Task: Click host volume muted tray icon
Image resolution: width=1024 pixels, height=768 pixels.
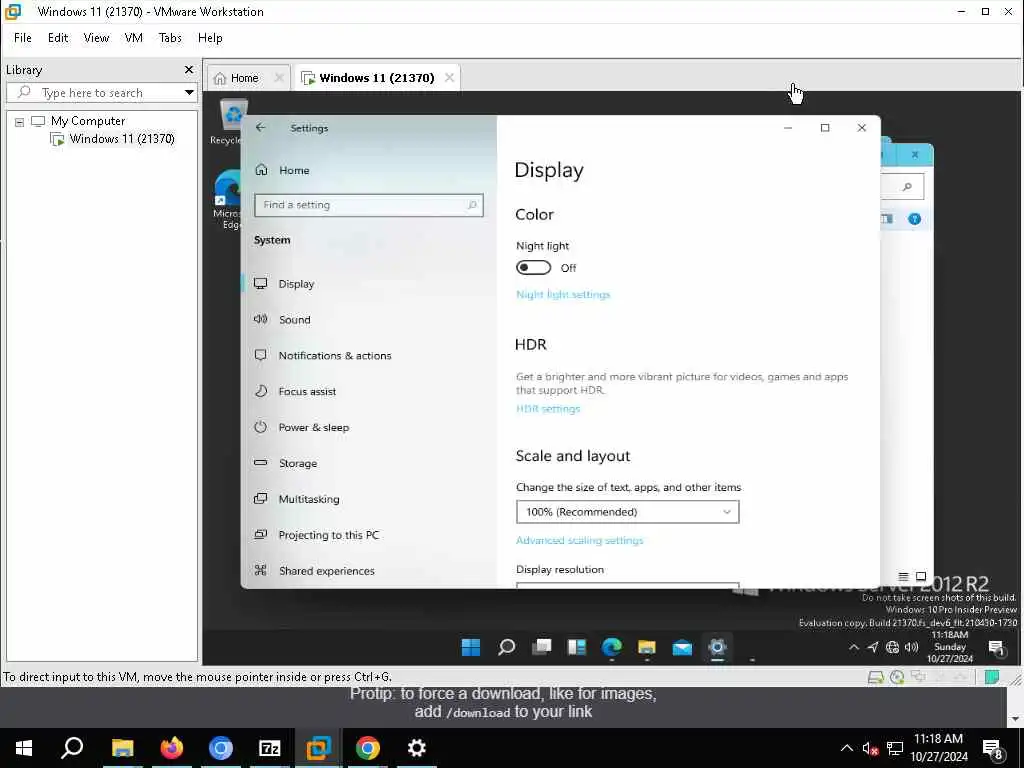Action: 870,748
